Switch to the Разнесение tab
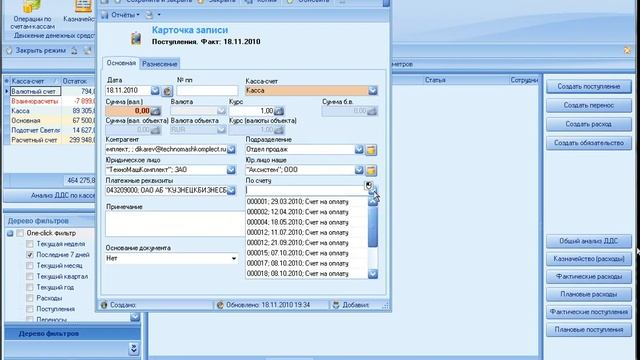 coord(160,64)
